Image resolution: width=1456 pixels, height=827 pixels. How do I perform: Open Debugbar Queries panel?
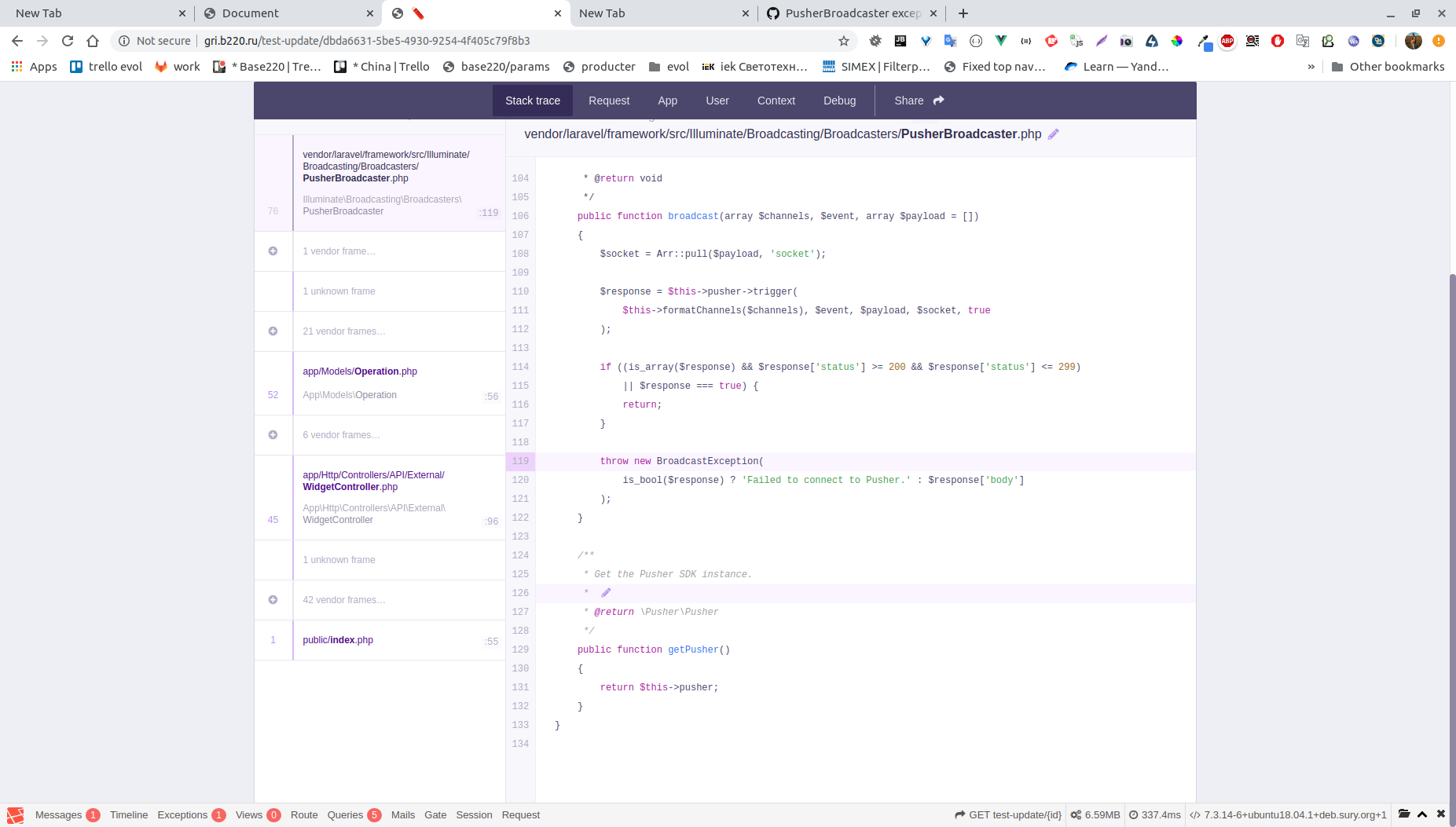click(354, 815)
